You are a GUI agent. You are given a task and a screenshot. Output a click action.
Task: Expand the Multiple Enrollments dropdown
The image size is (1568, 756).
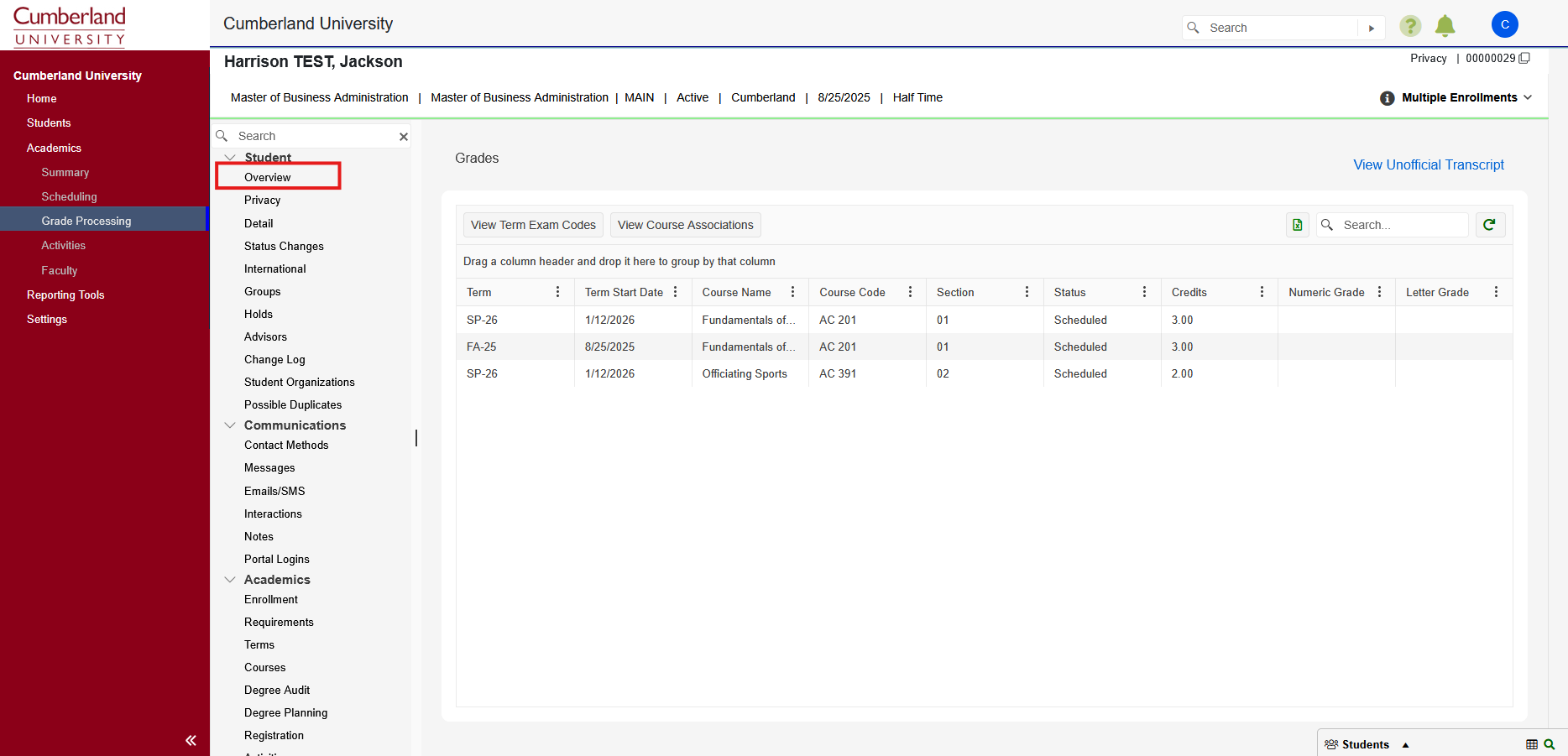pyautogui.click(x=1528, y=97)
